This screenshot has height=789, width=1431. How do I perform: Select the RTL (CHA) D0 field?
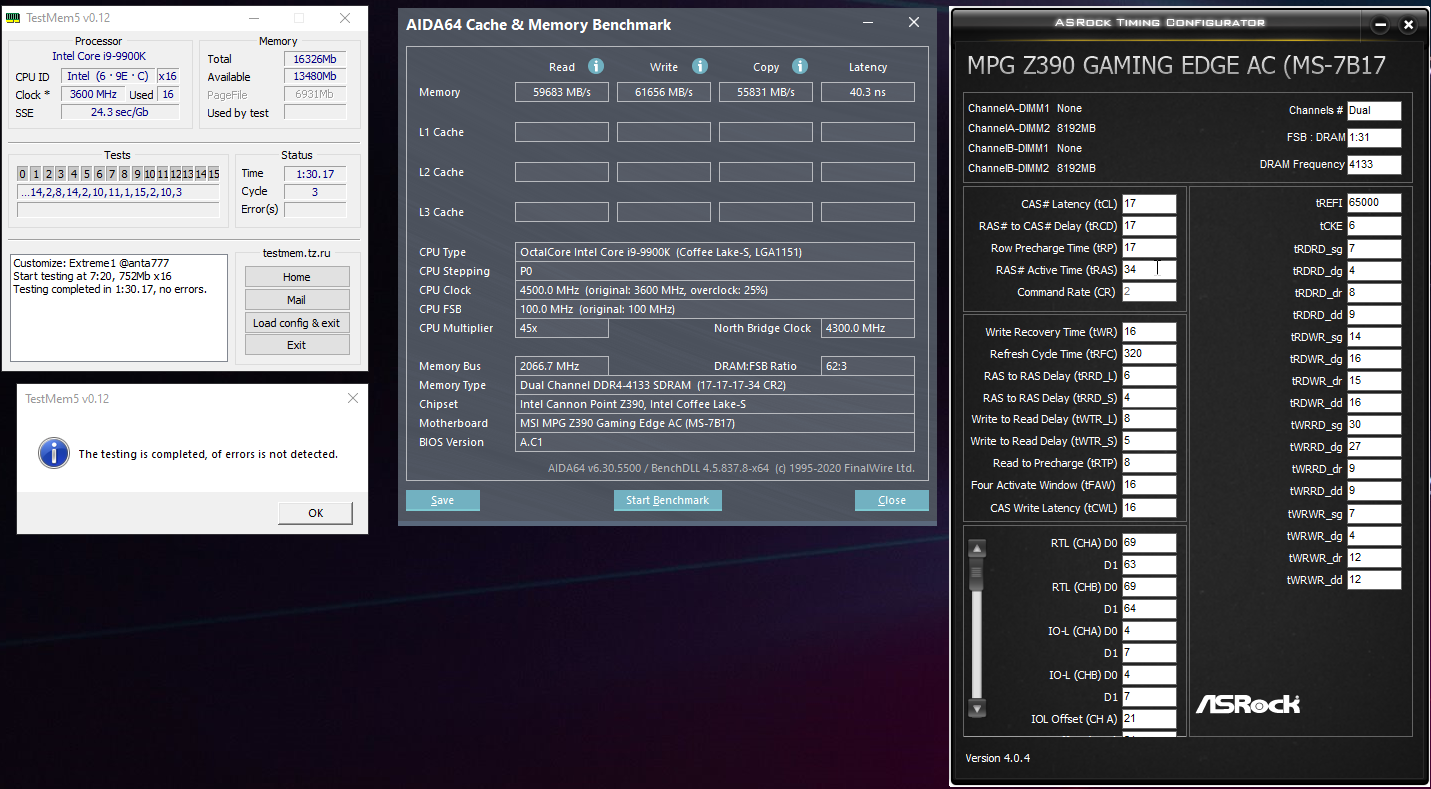tap(1149, 543)
